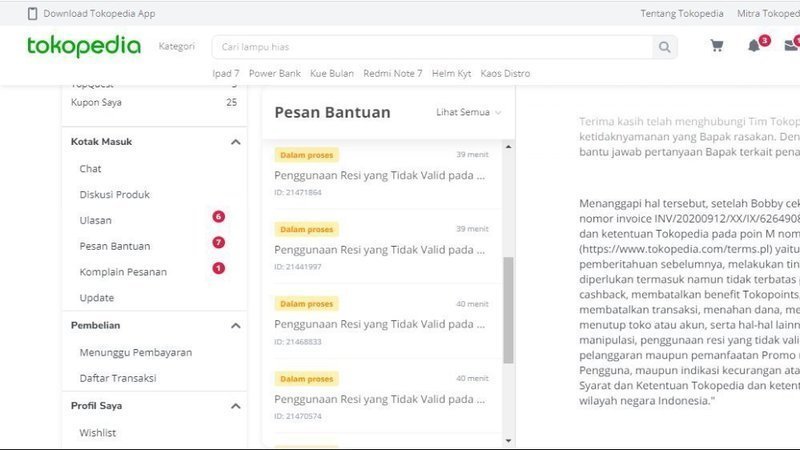Open the Kategori menu

tap(177, 46)
